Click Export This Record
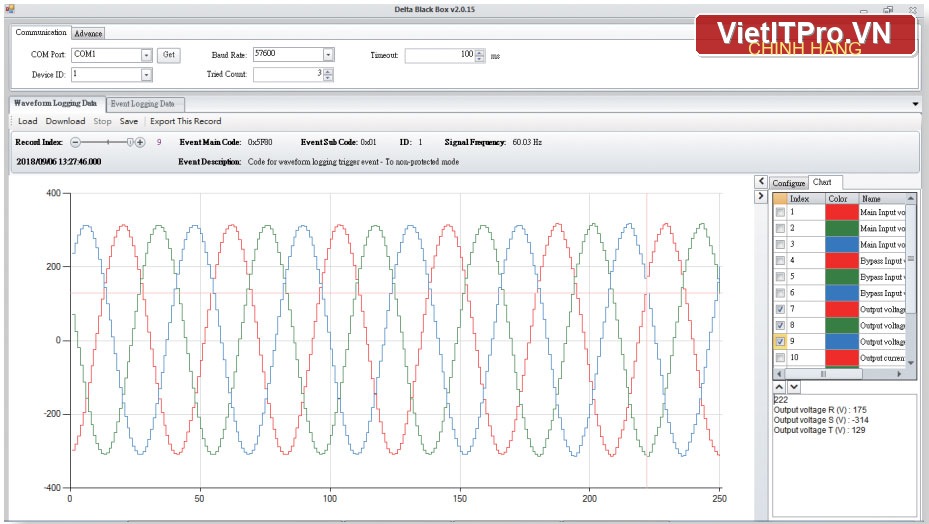The image size is (929, 524). [x=185, y=121]
